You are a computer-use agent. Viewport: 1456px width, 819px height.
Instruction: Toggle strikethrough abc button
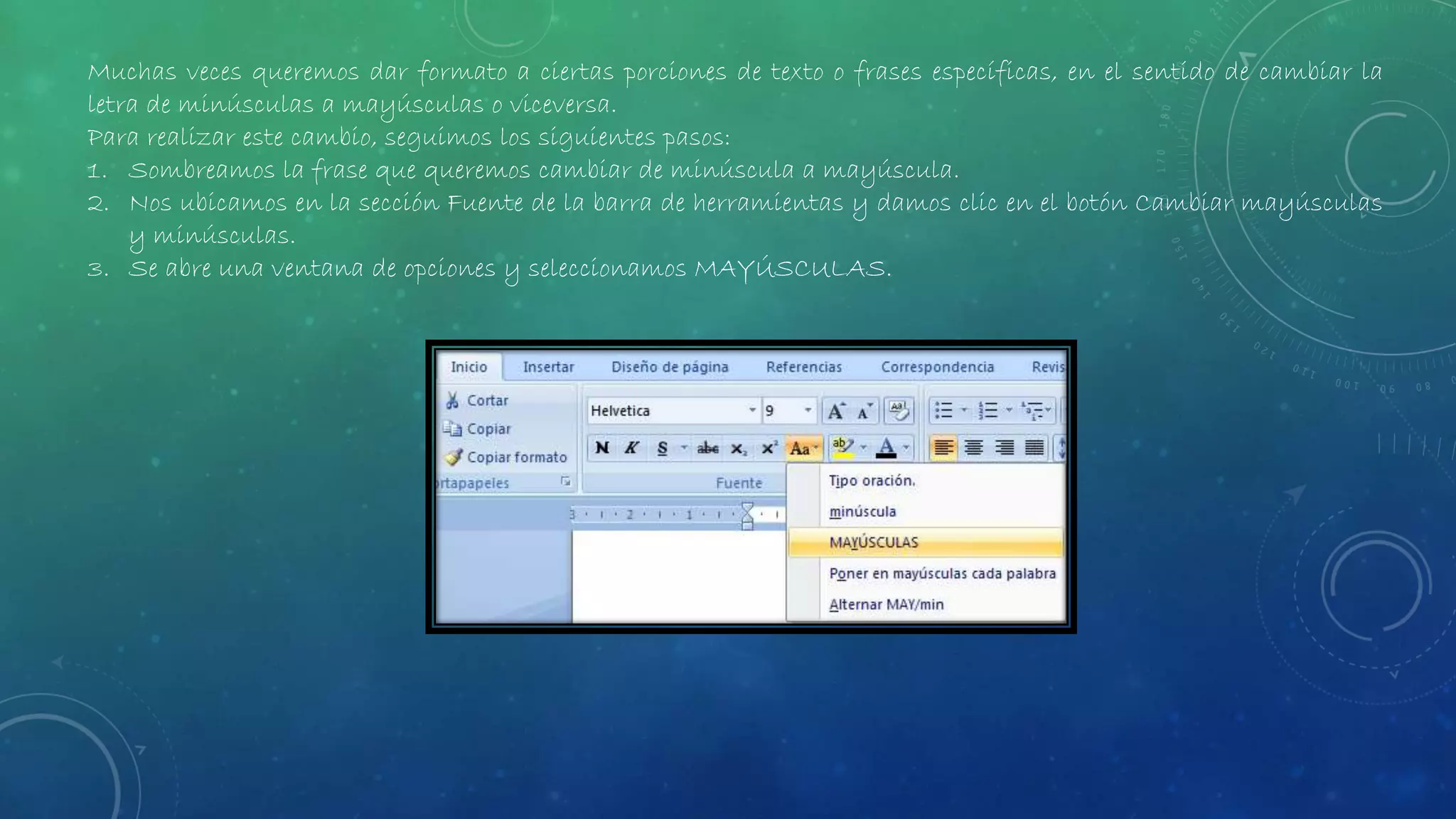pyautogui.click(x=708, y=448)
